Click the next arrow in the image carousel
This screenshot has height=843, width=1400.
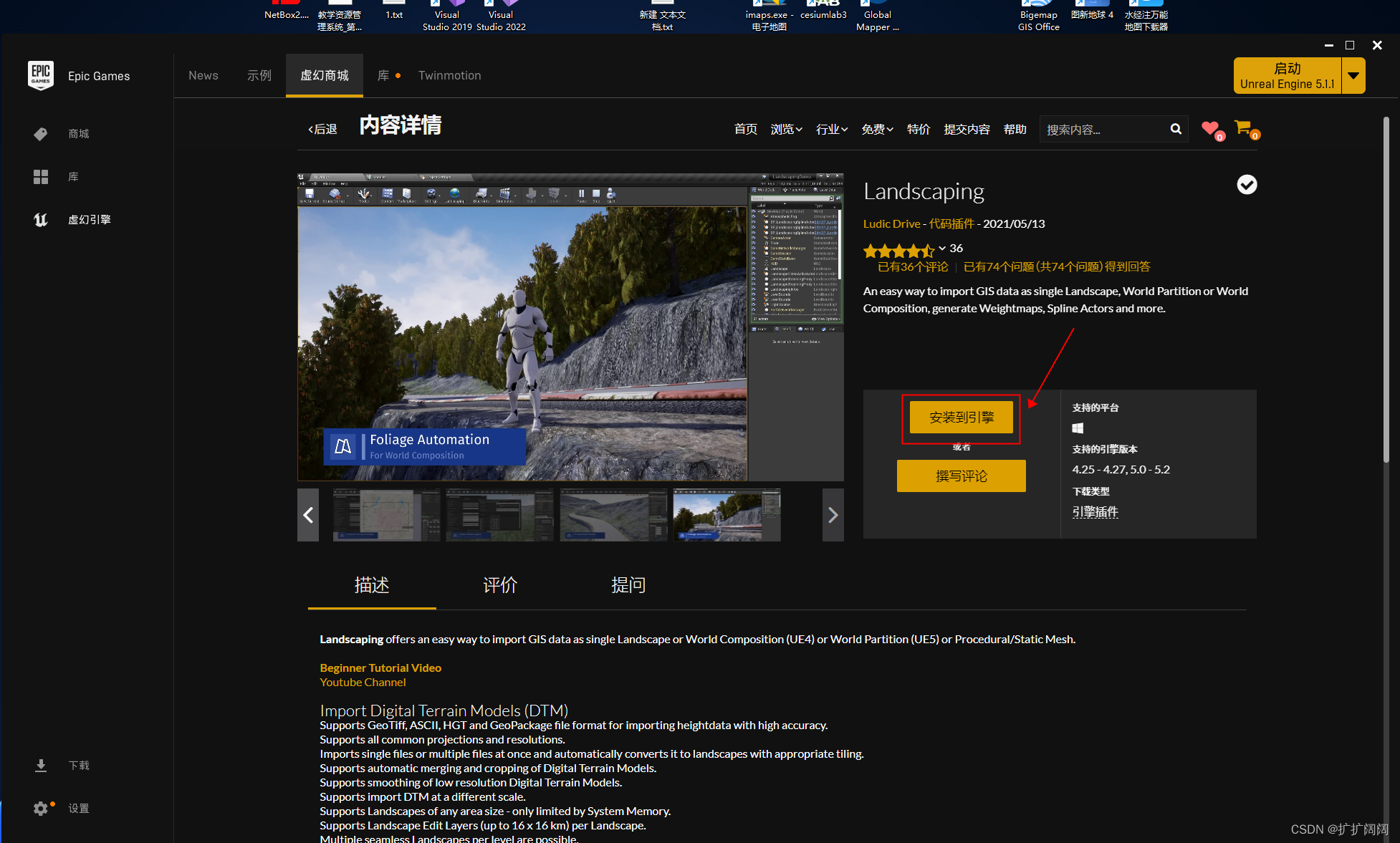pyautogui.click(x=833, y=515)
